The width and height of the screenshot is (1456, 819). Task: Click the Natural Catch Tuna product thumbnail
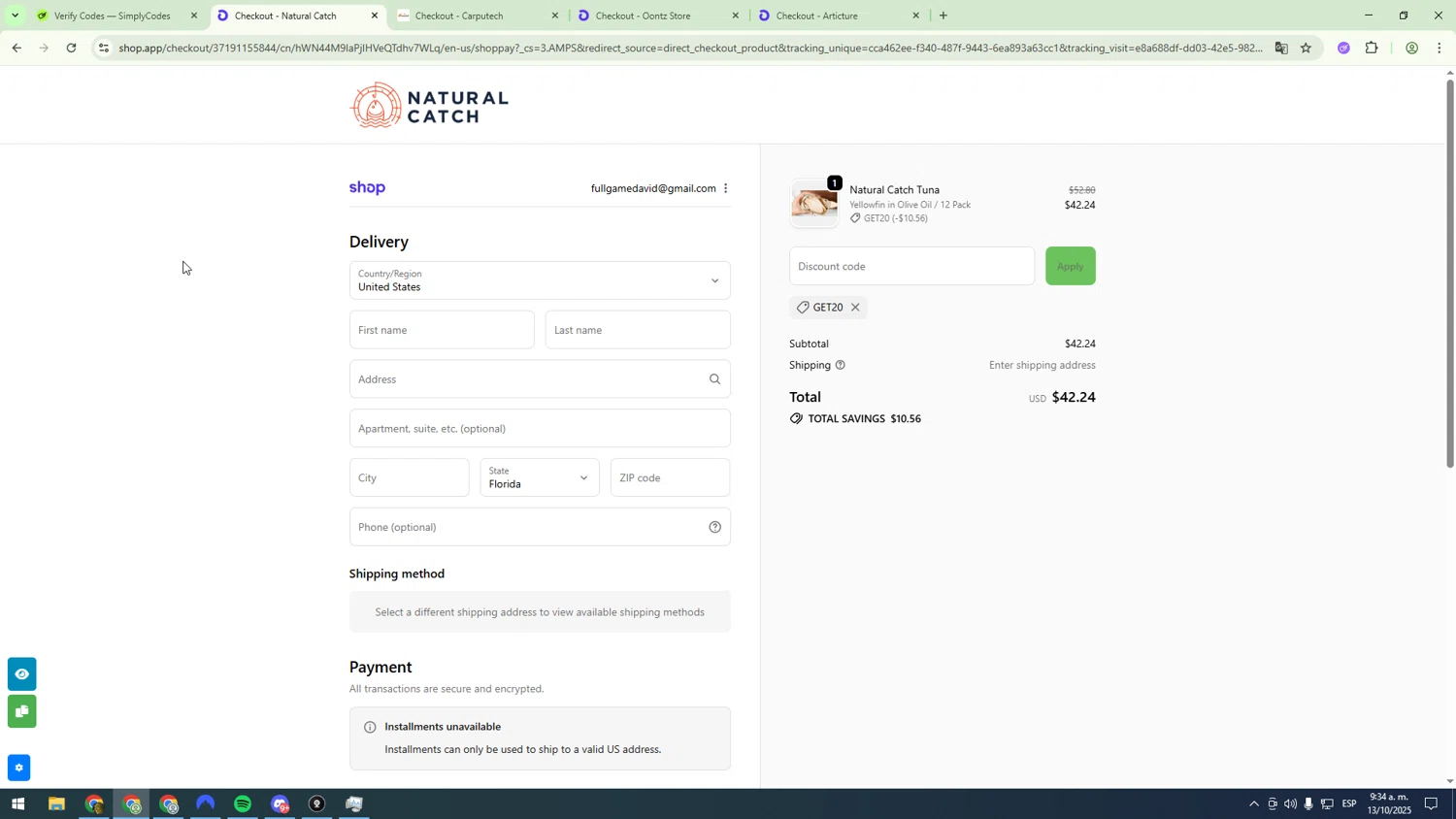coord(814,204)
